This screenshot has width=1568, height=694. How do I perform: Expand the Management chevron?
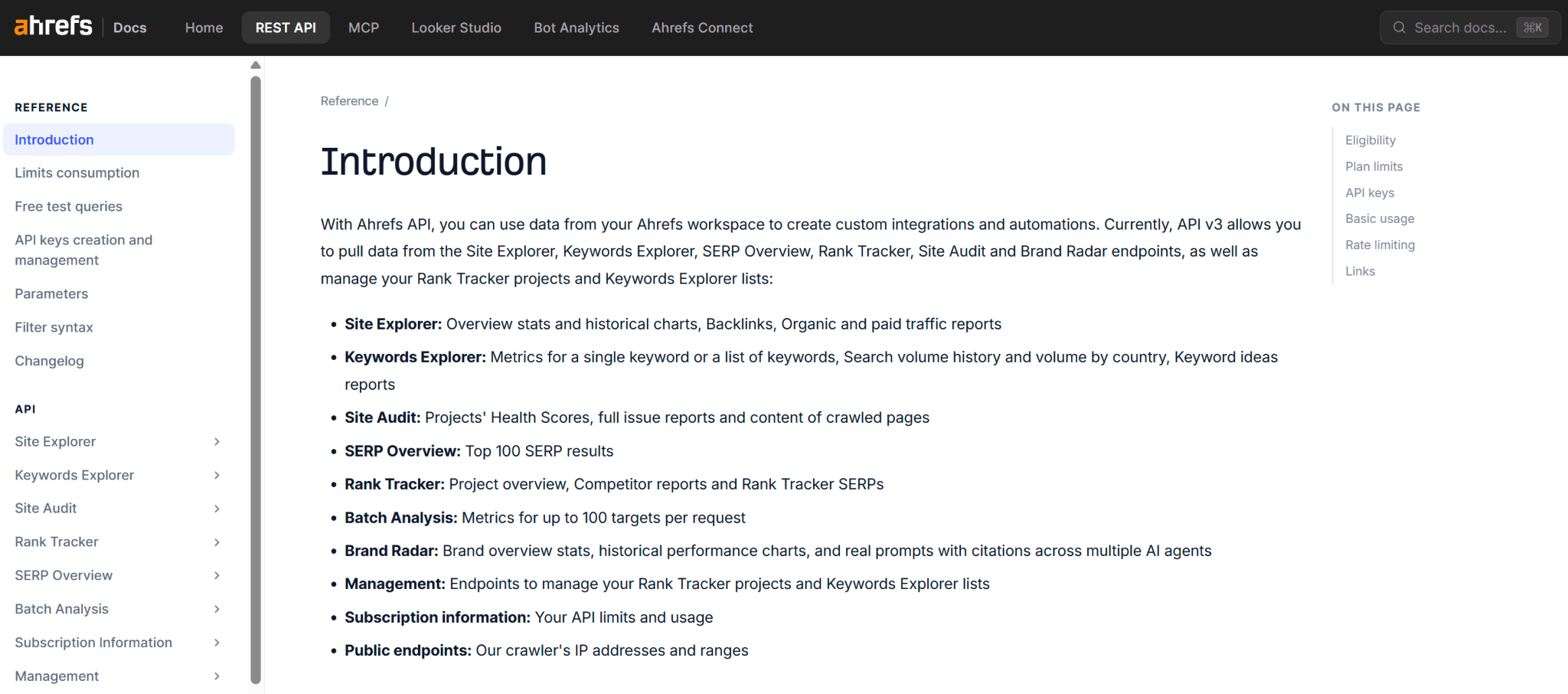click(217, 676)
